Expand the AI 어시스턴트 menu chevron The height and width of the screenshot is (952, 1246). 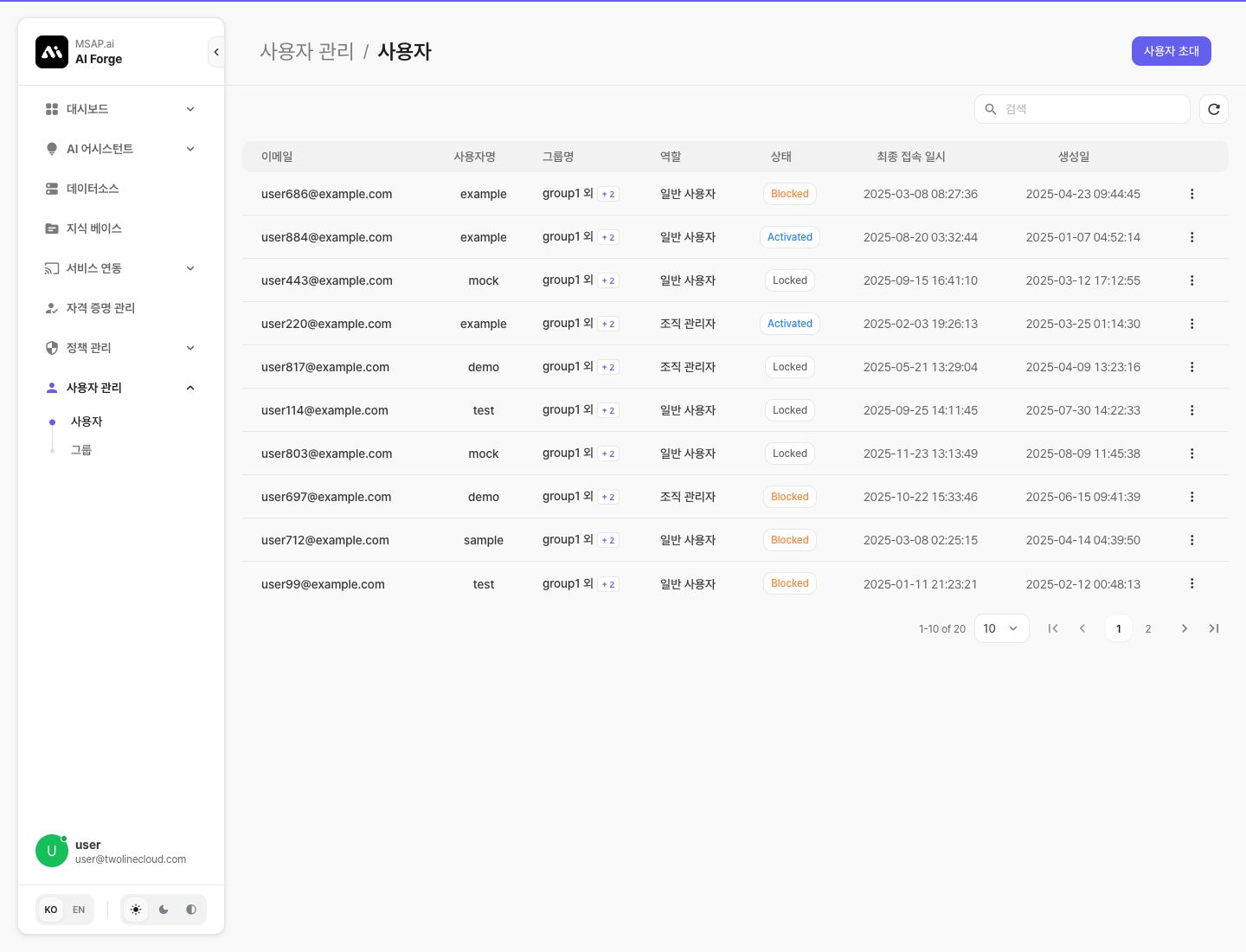click(190, 149)
